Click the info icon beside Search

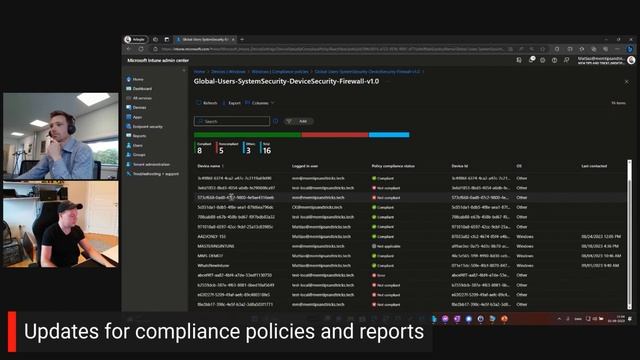[276, 121]
